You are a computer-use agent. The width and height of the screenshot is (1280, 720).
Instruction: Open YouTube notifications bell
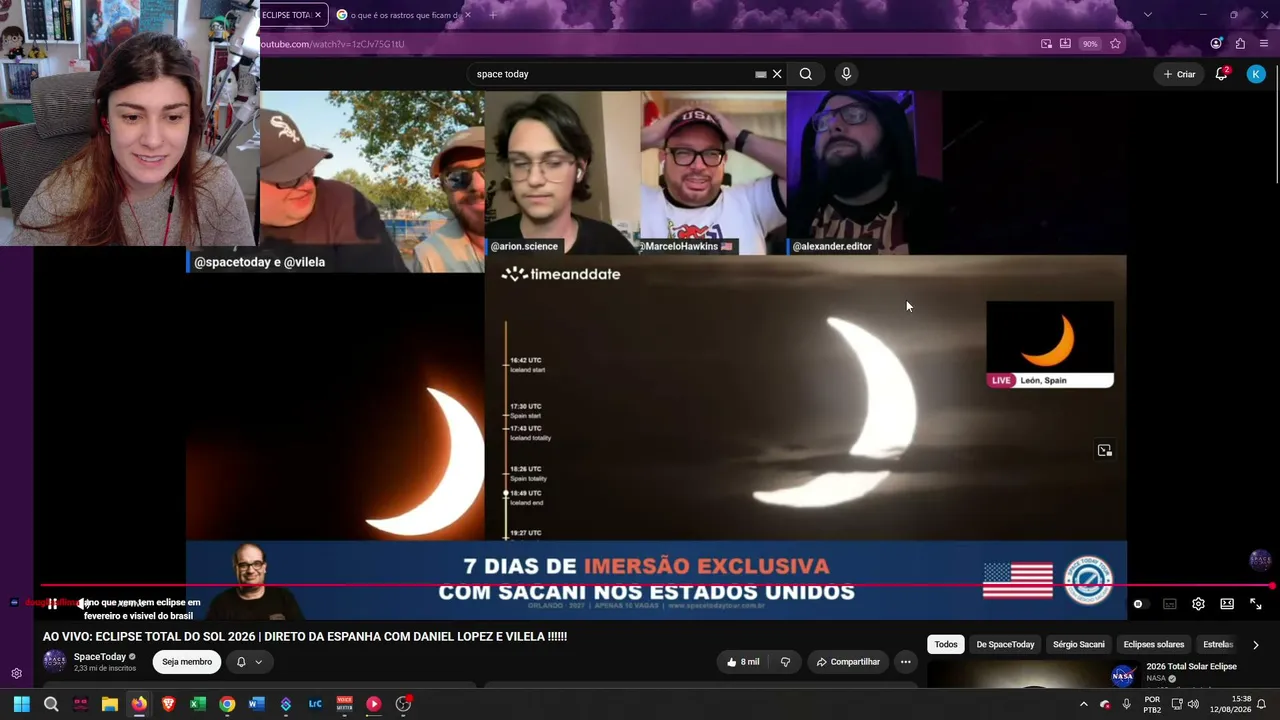point(1222,74)
